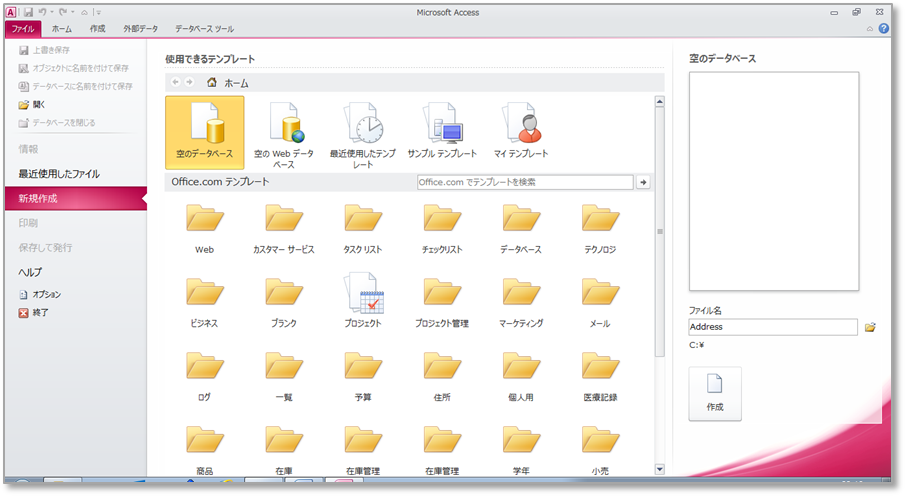The image size is (905, 496).
Task: Choose the 空の Web データベース template
Action: [x=284, y=135]
